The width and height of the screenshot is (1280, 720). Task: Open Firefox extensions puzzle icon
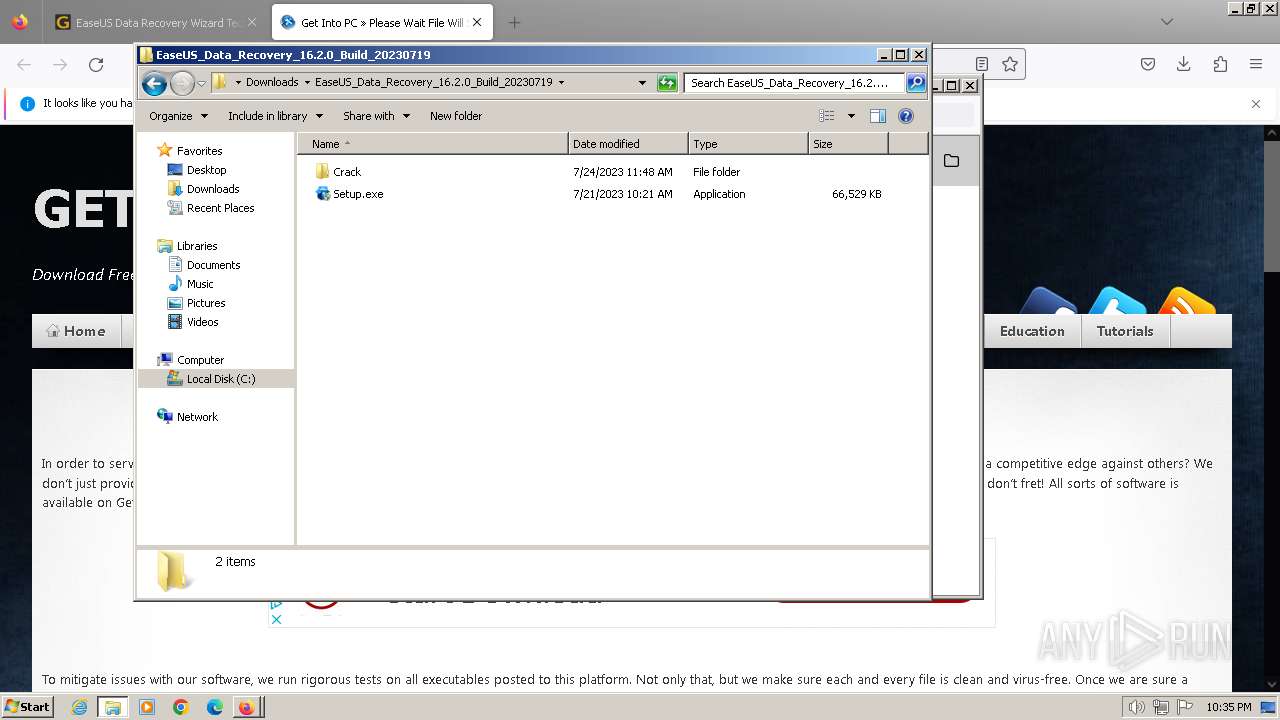(1220, 65)
